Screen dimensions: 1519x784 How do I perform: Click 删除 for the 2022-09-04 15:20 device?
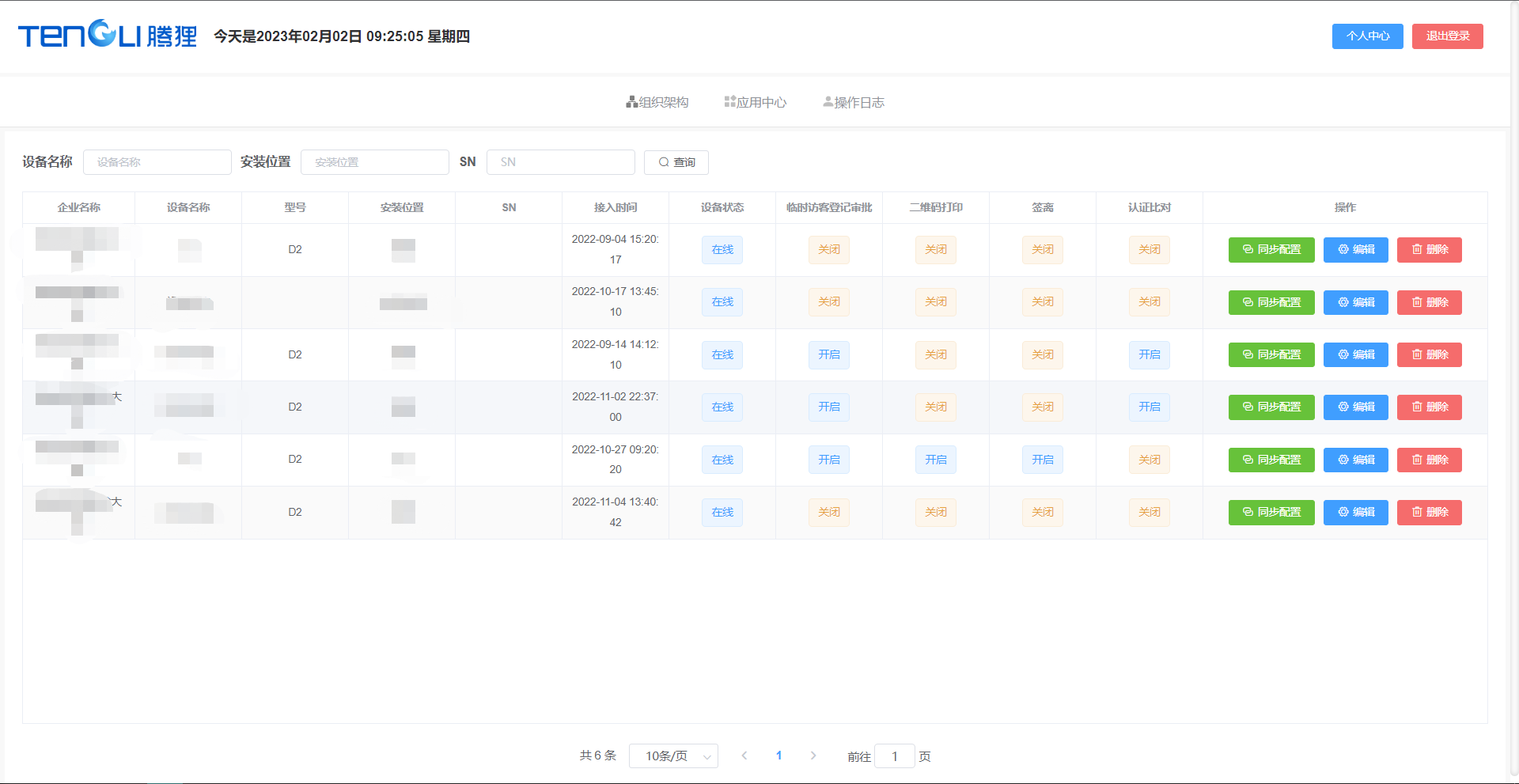[1429, 250]
